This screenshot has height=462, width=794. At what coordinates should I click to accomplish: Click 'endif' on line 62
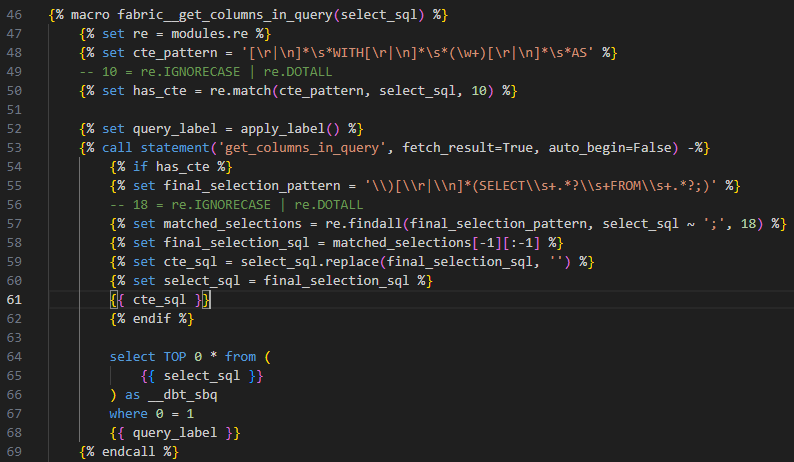click(152, 319)
